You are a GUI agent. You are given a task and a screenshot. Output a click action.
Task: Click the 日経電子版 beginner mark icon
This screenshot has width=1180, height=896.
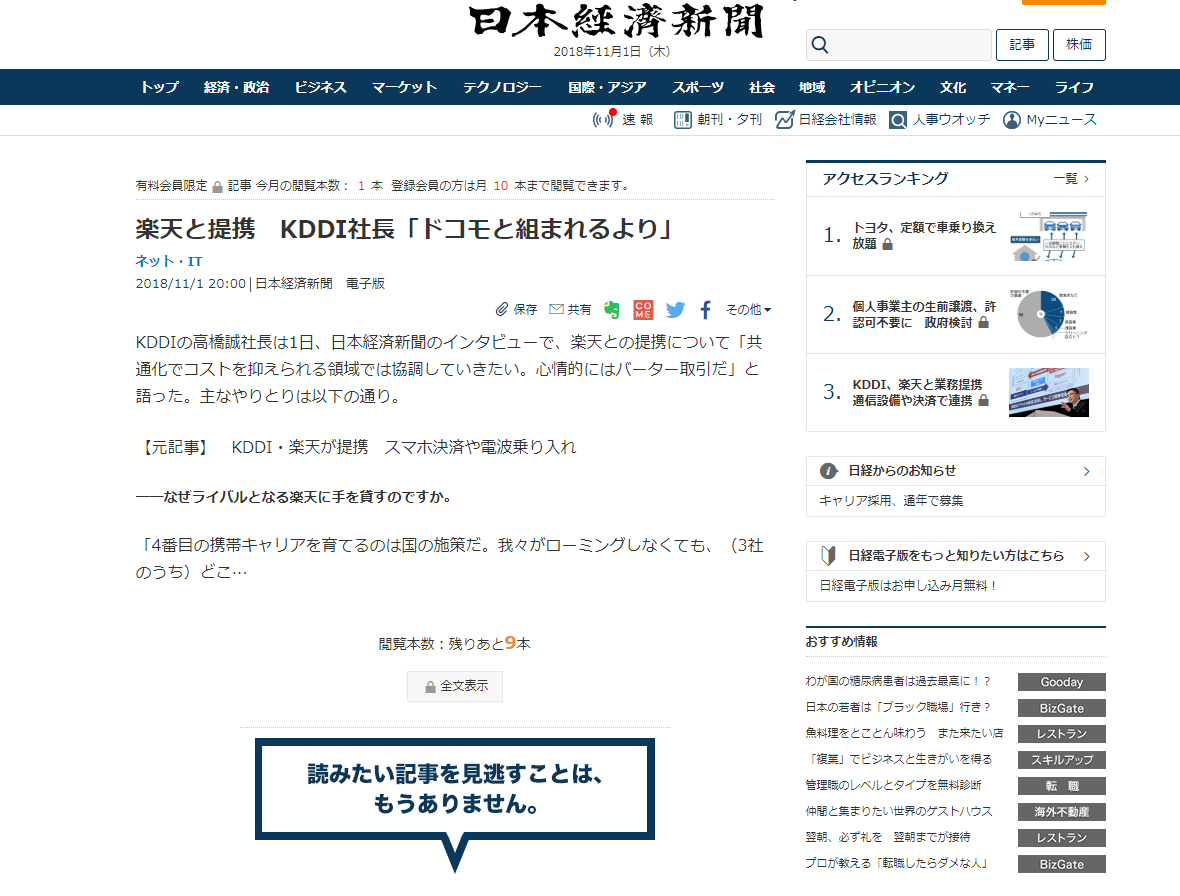coord(829,556)
